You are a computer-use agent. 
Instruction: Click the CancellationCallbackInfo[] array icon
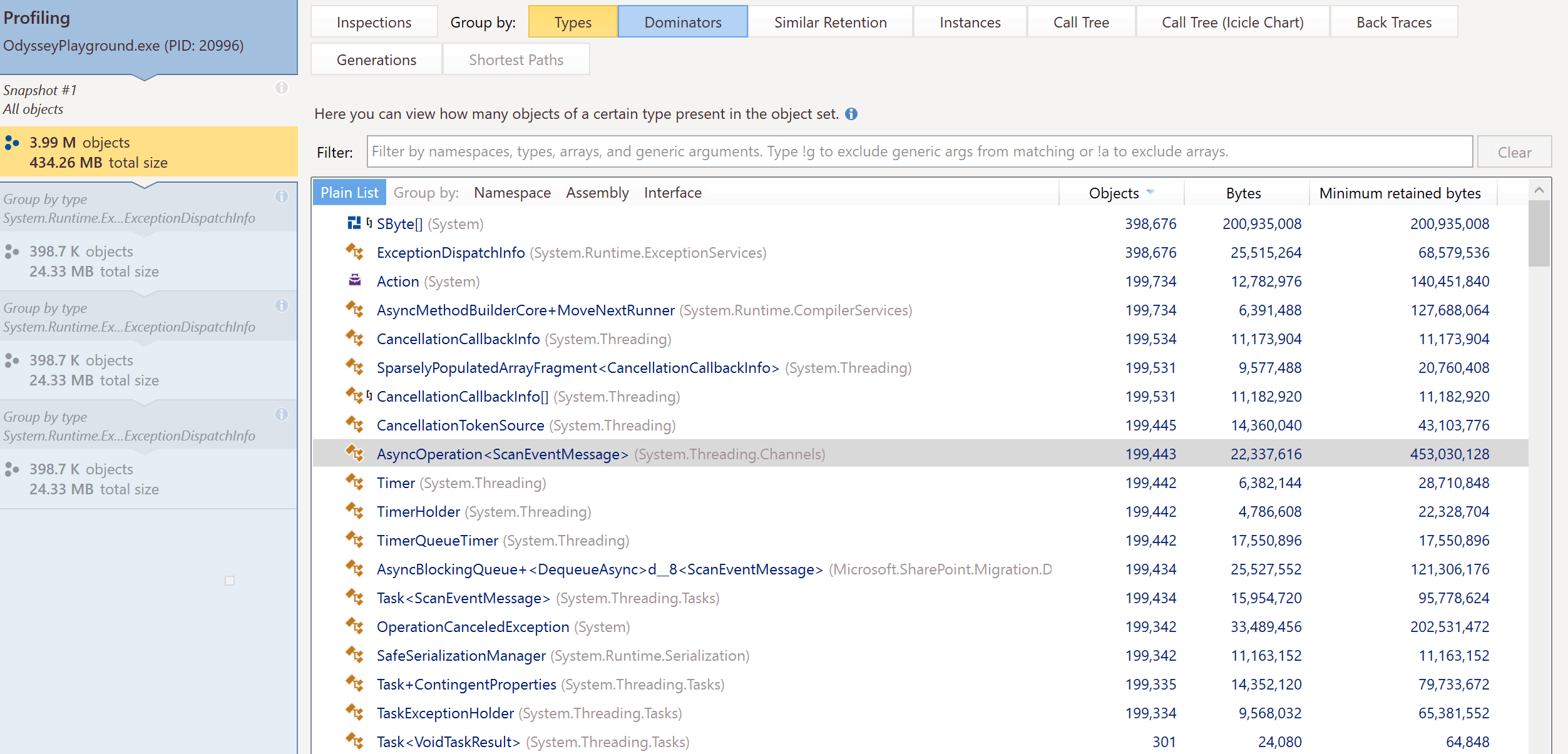tap(356, 396)
